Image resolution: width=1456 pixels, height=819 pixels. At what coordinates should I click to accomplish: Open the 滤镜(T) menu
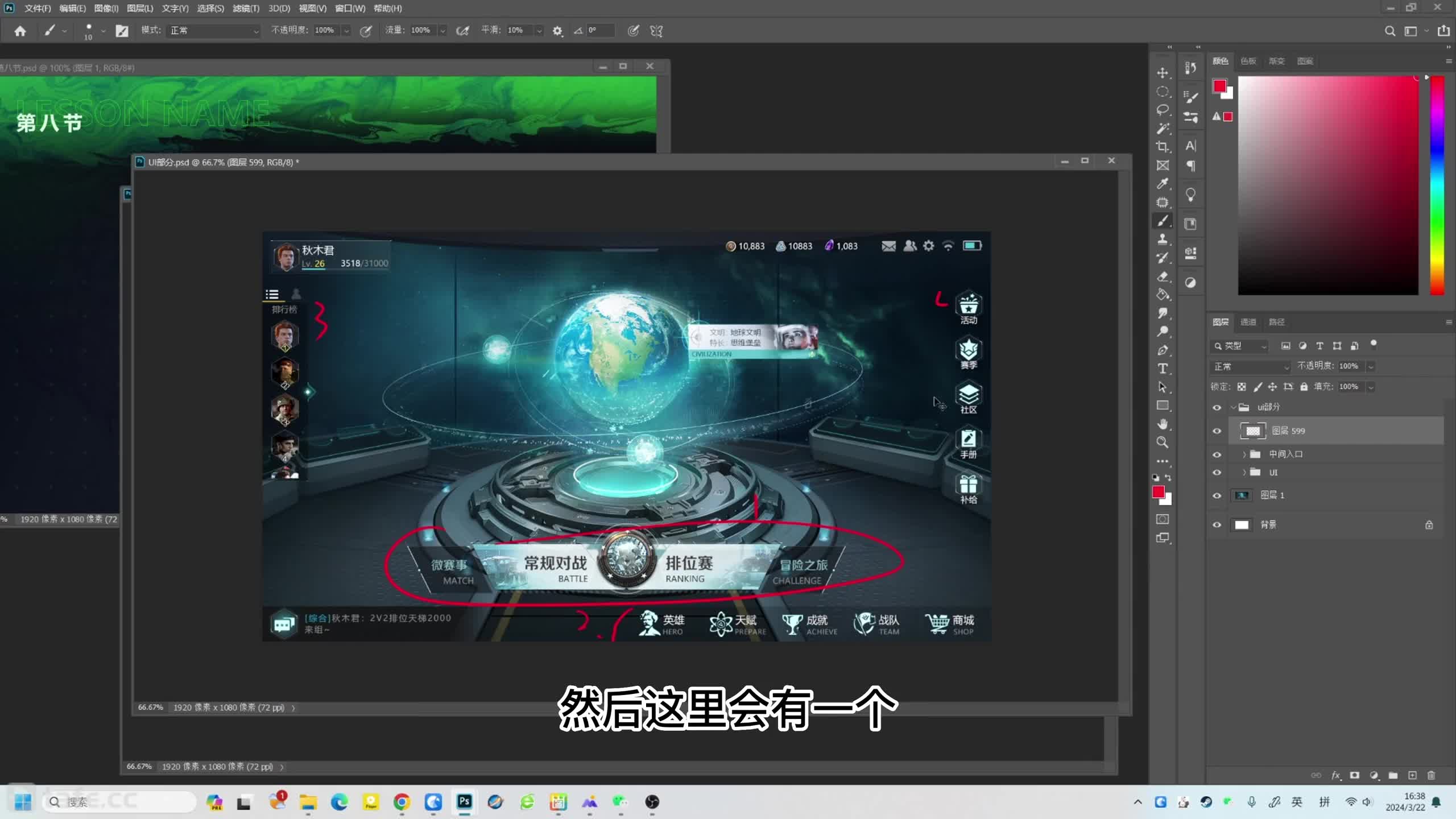click(x=246, y=9)
